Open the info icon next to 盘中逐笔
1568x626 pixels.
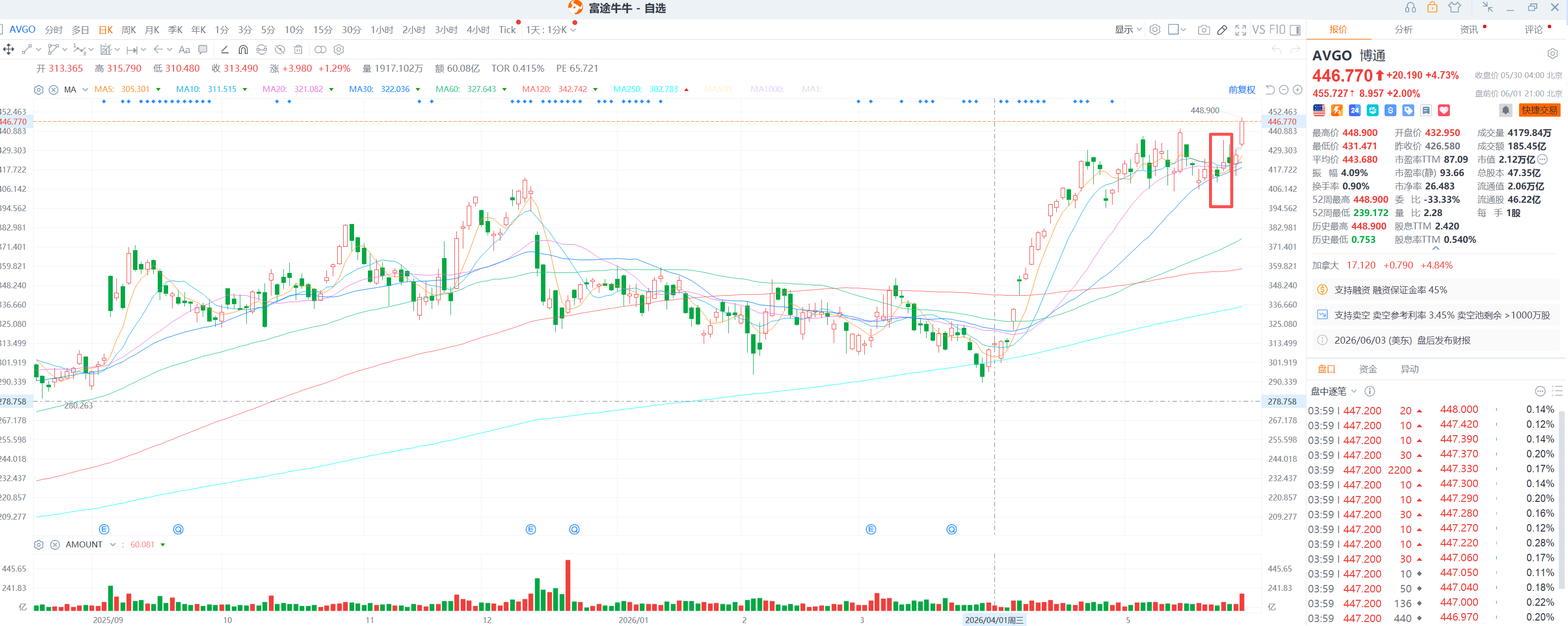[1370, 391]
